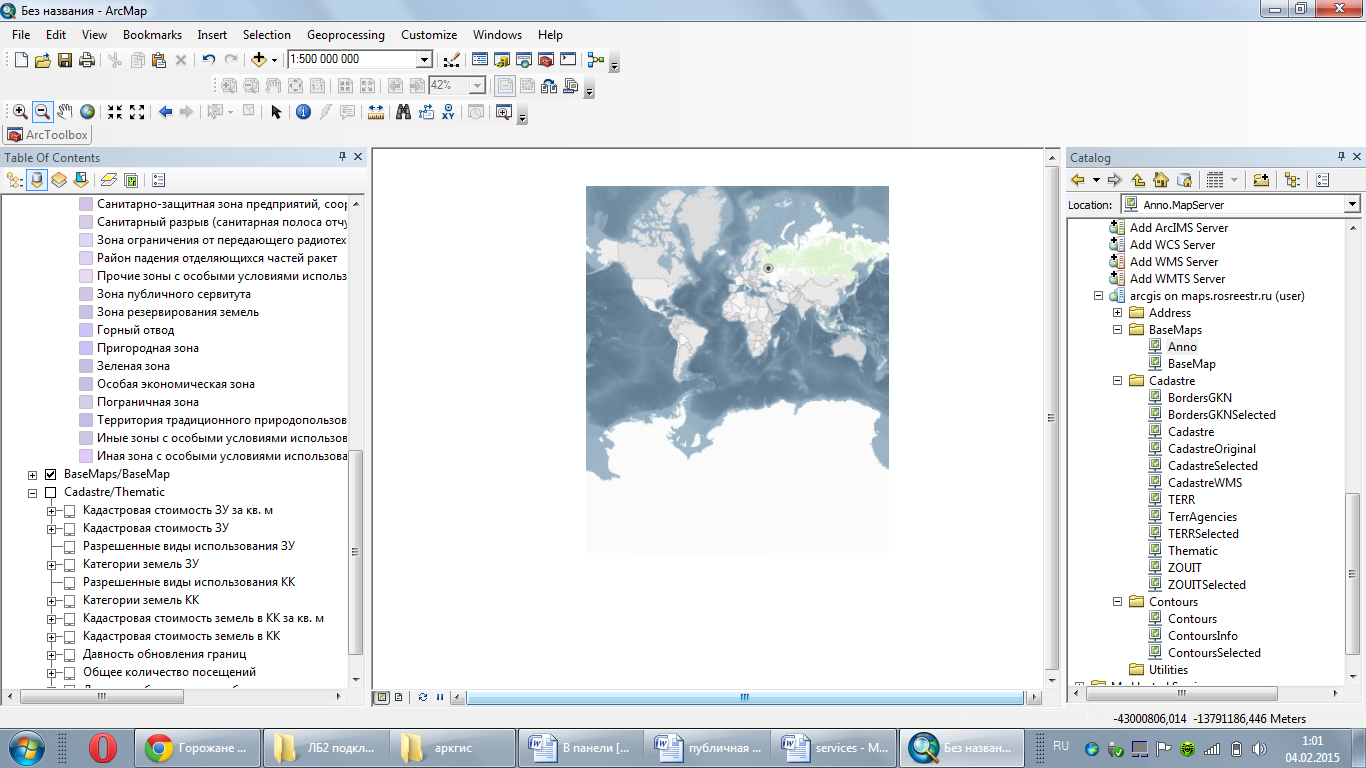
Task: Collapse the Cadastre folder in Catalog
Action: pos(1117,381)
